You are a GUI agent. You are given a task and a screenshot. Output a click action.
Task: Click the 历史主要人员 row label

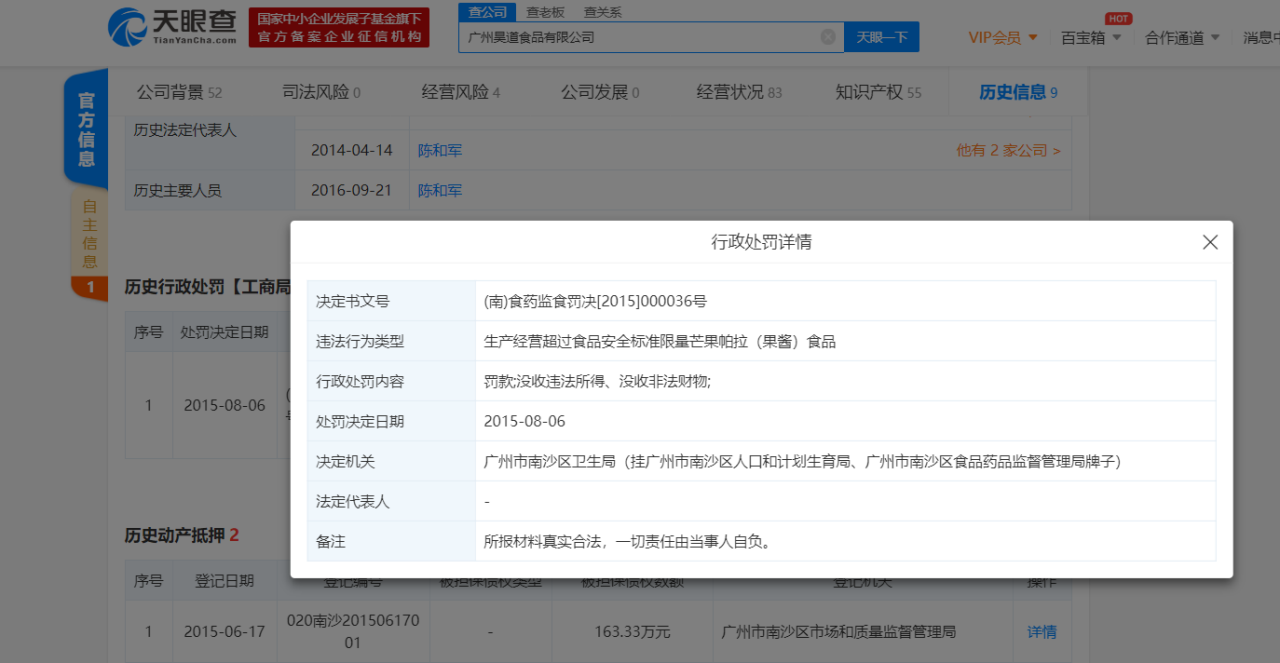click(177, 190)
